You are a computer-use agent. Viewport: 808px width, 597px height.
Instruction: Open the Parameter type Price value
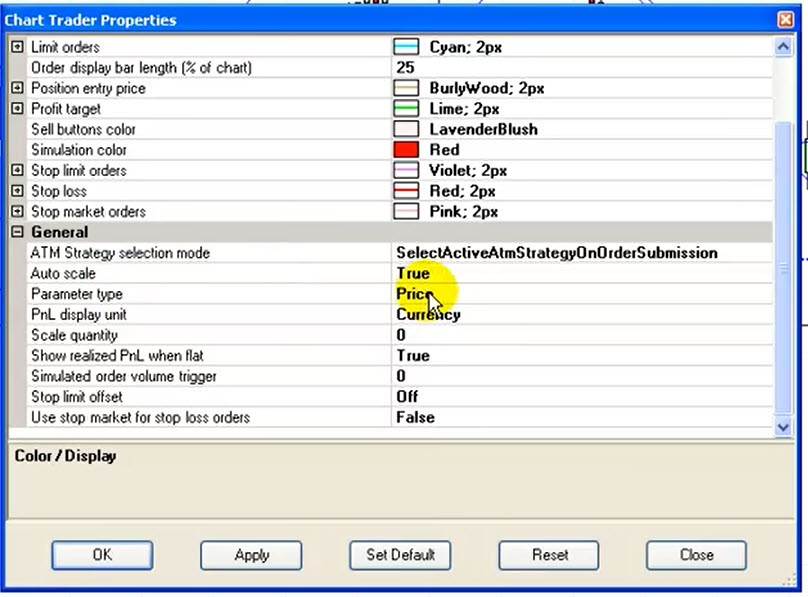pyautogui.click(x=582, y=294)
